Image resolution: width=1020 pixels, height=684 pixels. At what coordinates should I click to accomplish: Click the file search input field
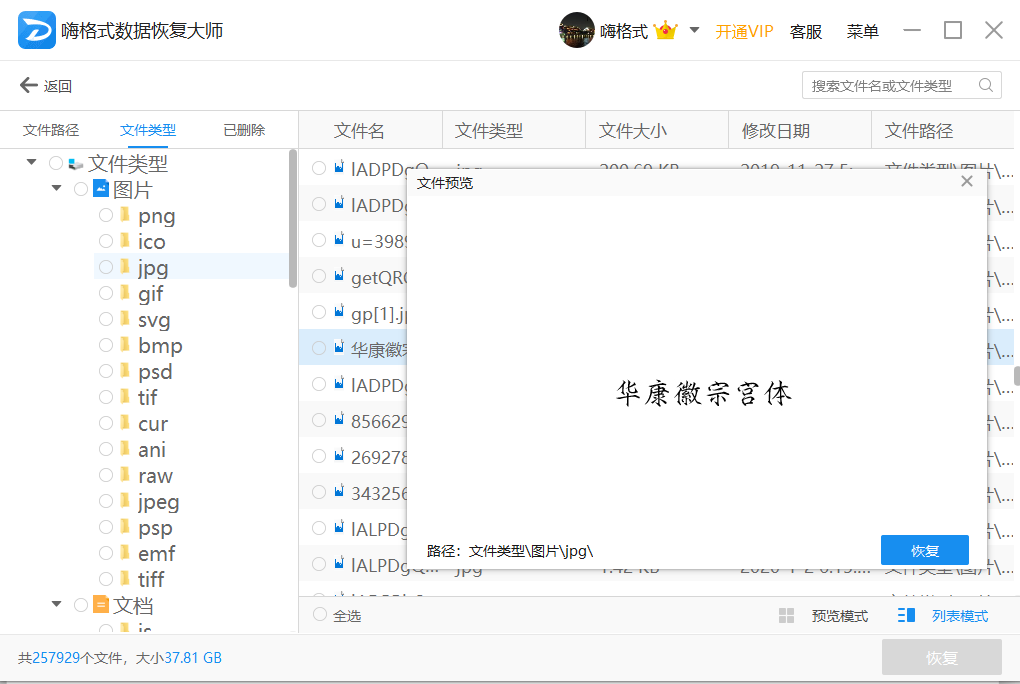902,85
